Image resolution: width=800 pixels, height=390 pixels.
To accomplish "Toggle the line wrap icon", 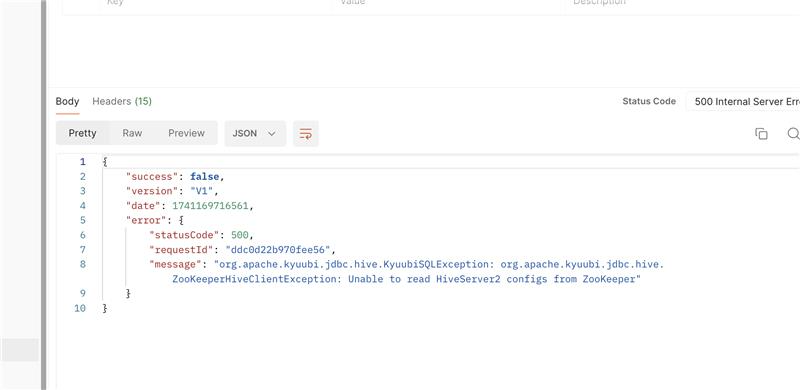I will pos(306,134).
